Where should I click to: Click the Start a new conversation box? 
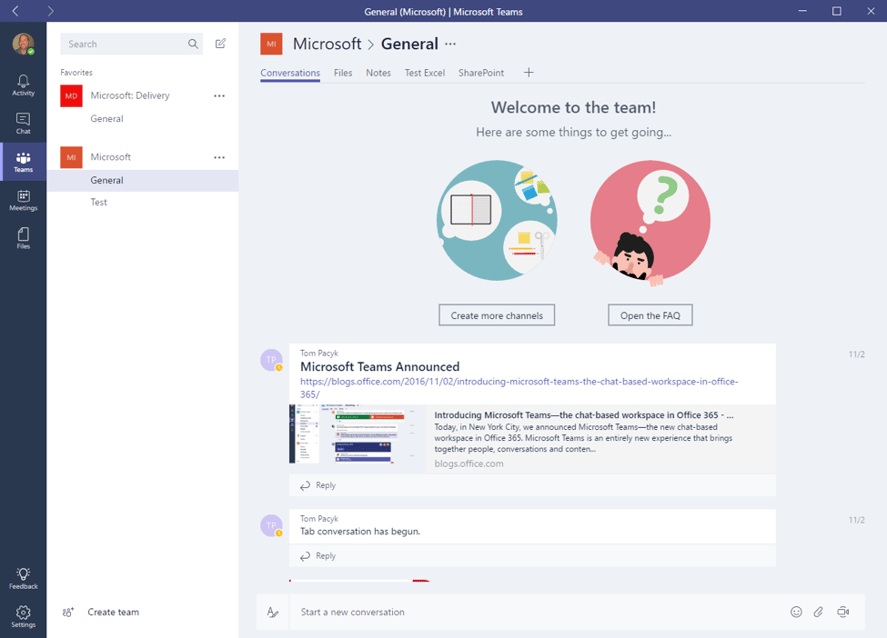tap(537, 611)
